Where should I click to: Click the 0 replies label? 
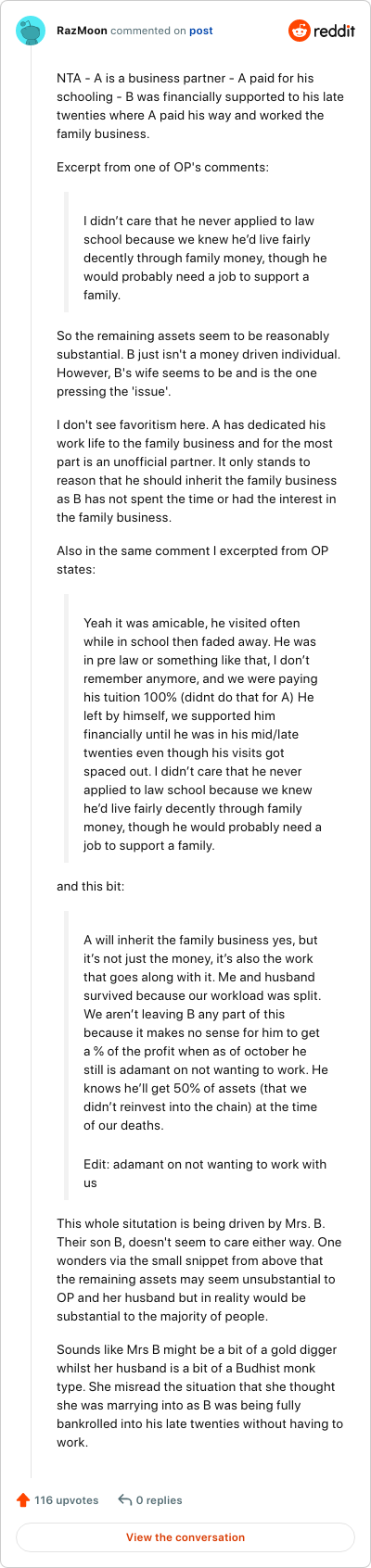pyautogui.click(x=160, y=1499)
